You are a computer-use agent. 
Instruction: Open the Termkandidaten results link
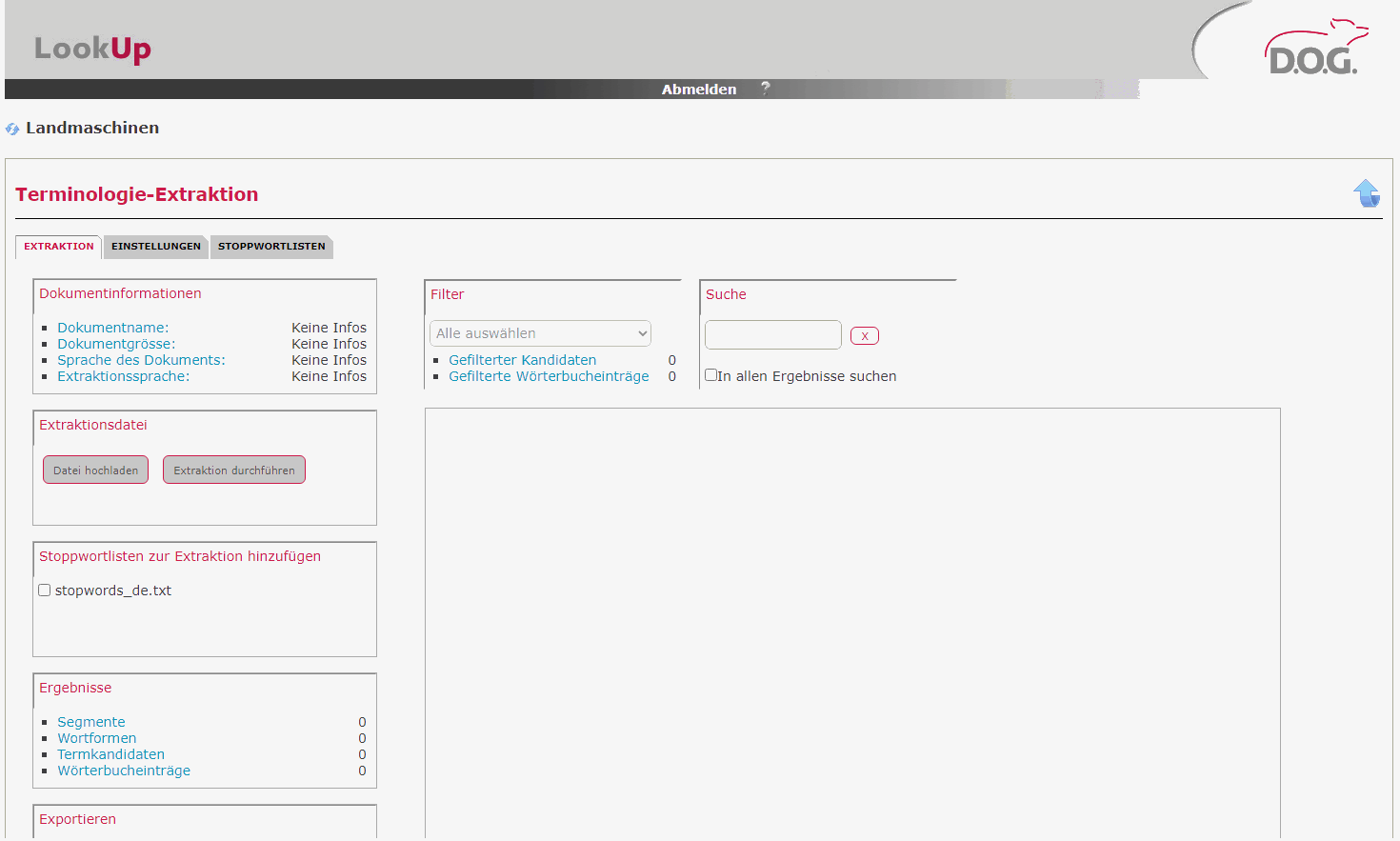point(110,754)
